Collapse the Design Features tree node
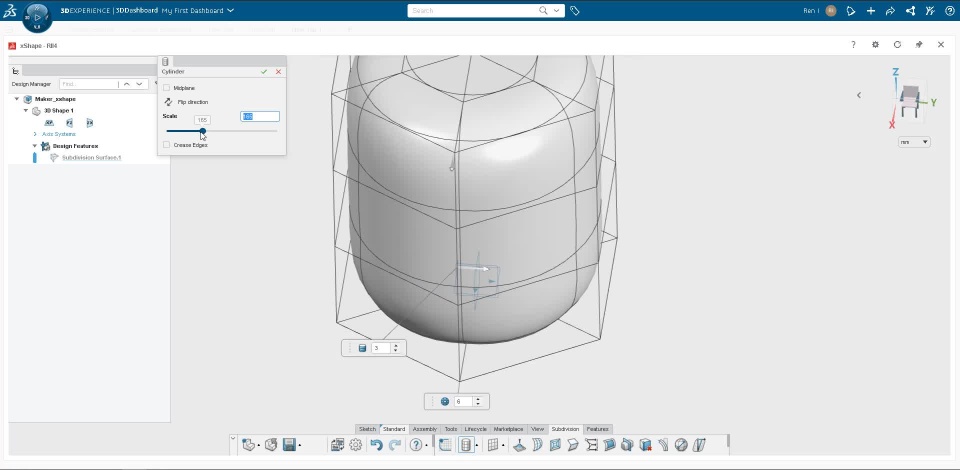 tap(35, 146)
